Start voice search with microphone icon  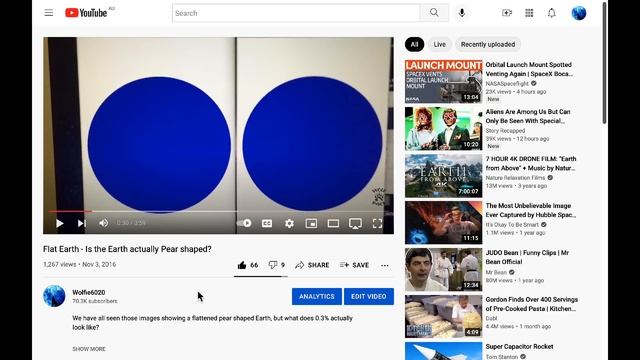[x=462, y=13]
